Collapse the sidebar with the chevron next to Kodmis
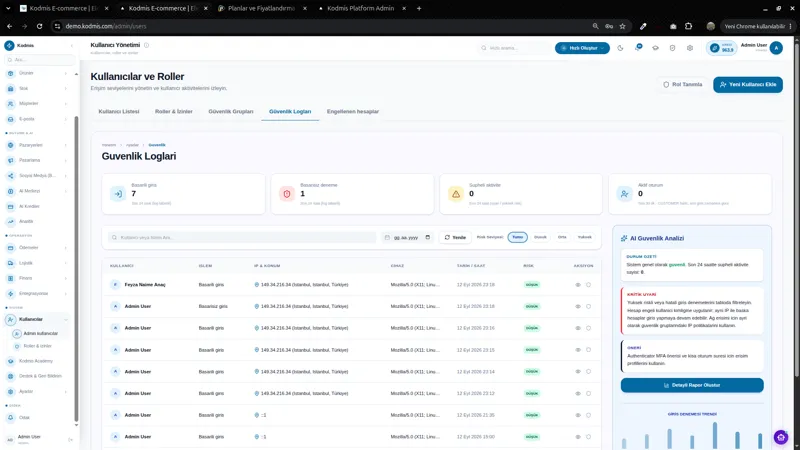The height and width of the screenshot is (450, 800). 71,45
